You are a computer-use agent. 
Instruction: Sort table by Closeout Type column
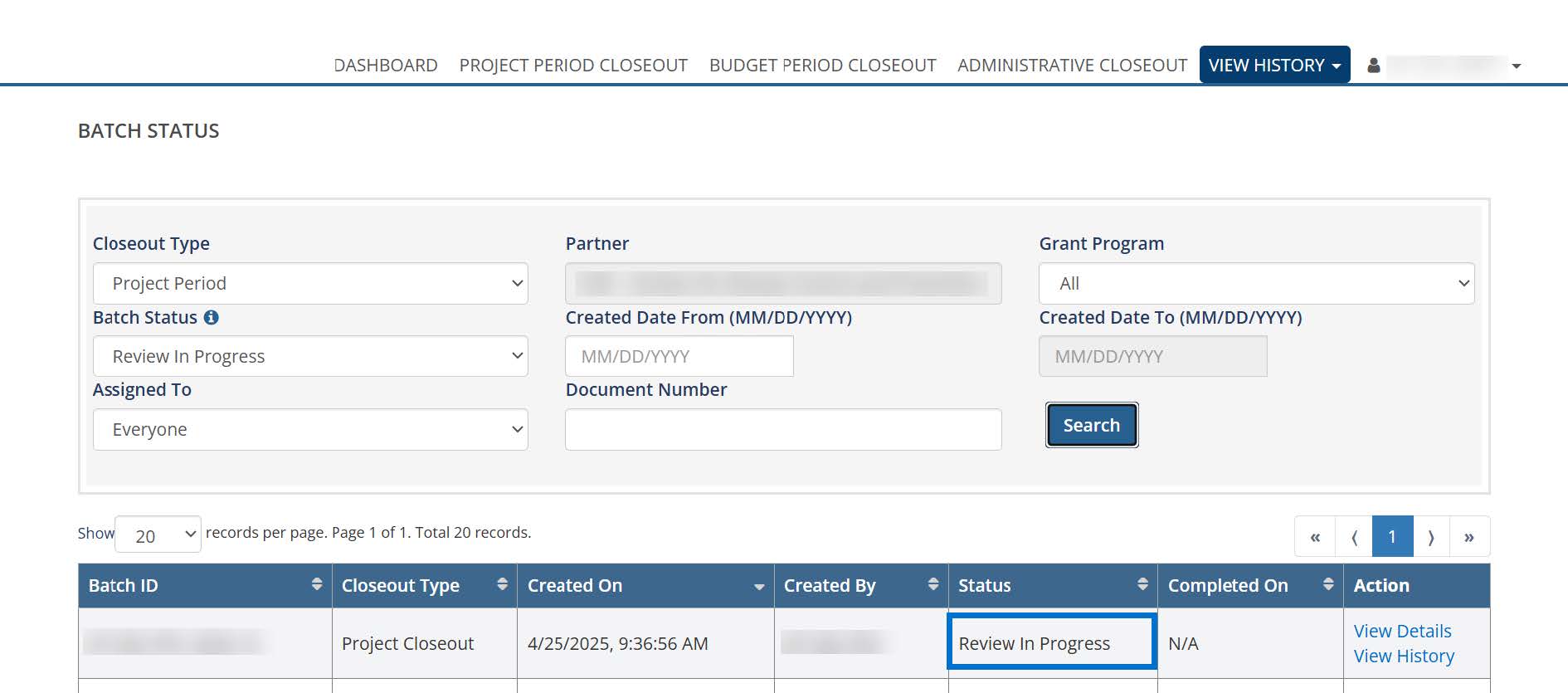[502, 585]
